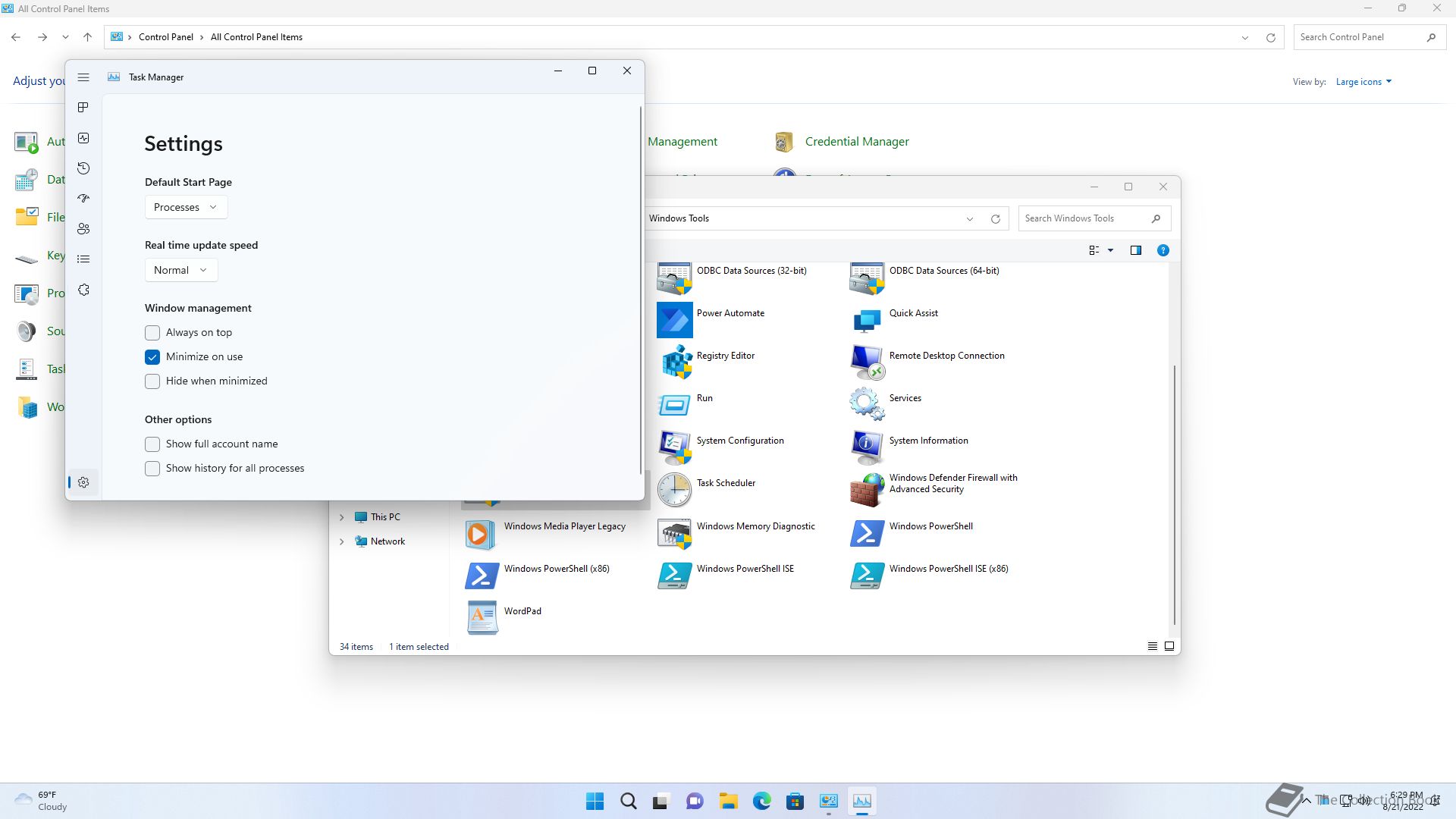Image resolution: width=1456 pixels, height=819 pixels.
Task: Select Windows Media Player Legacy icon
Action: [482, 533]
